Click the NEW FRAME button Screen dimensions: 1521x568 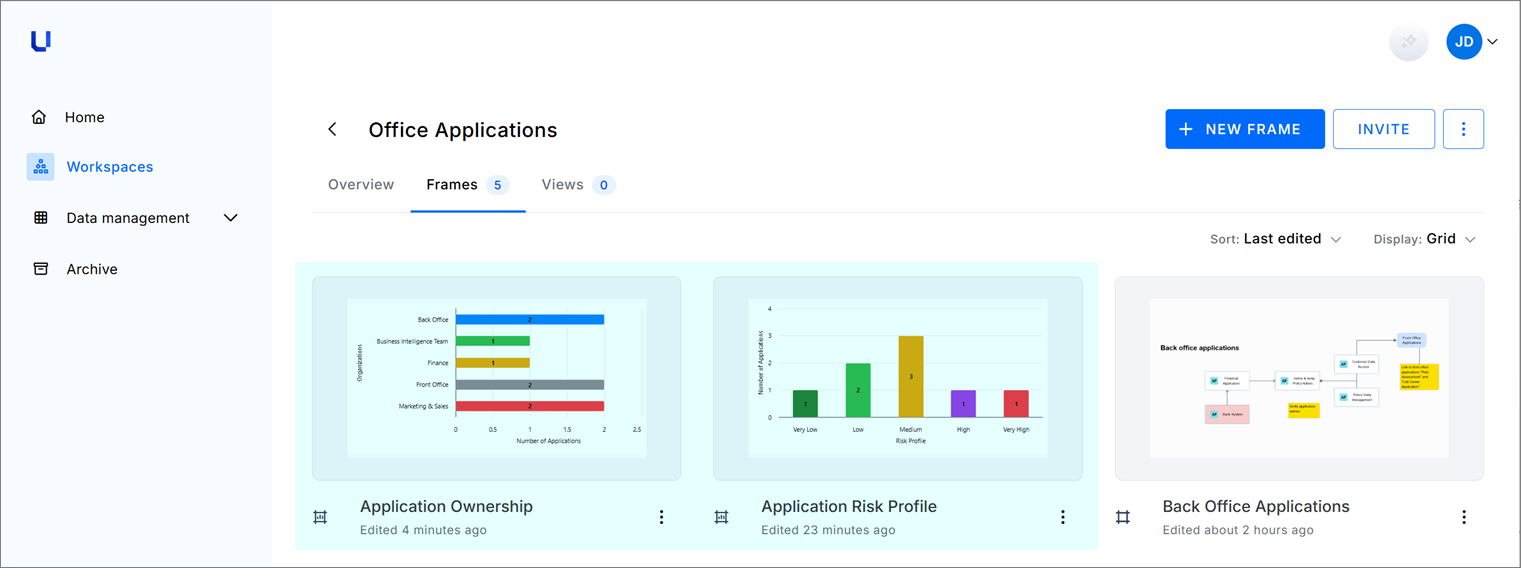tap(1245, 129)
